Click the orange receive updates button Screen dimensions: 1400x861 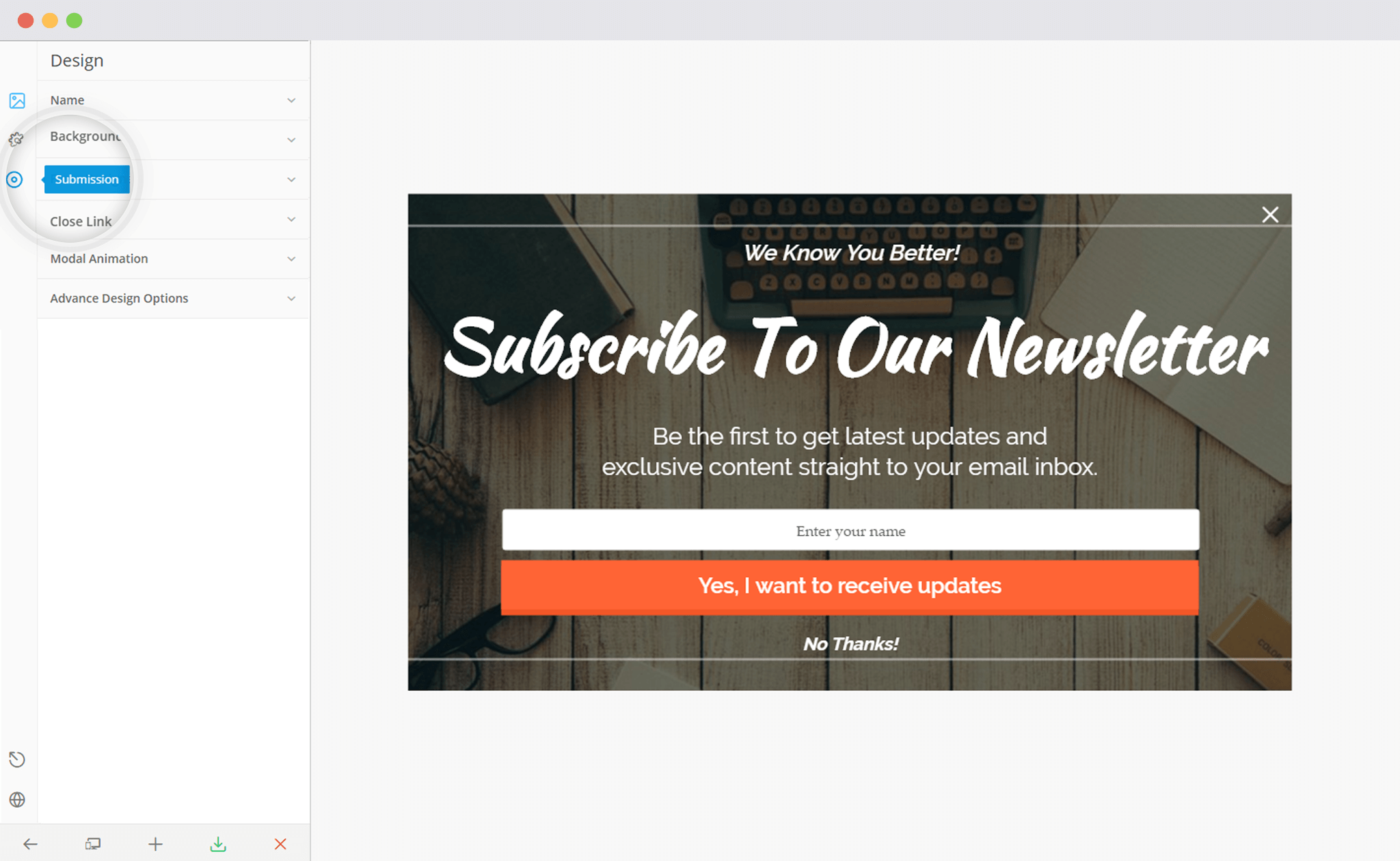[850, 587]
